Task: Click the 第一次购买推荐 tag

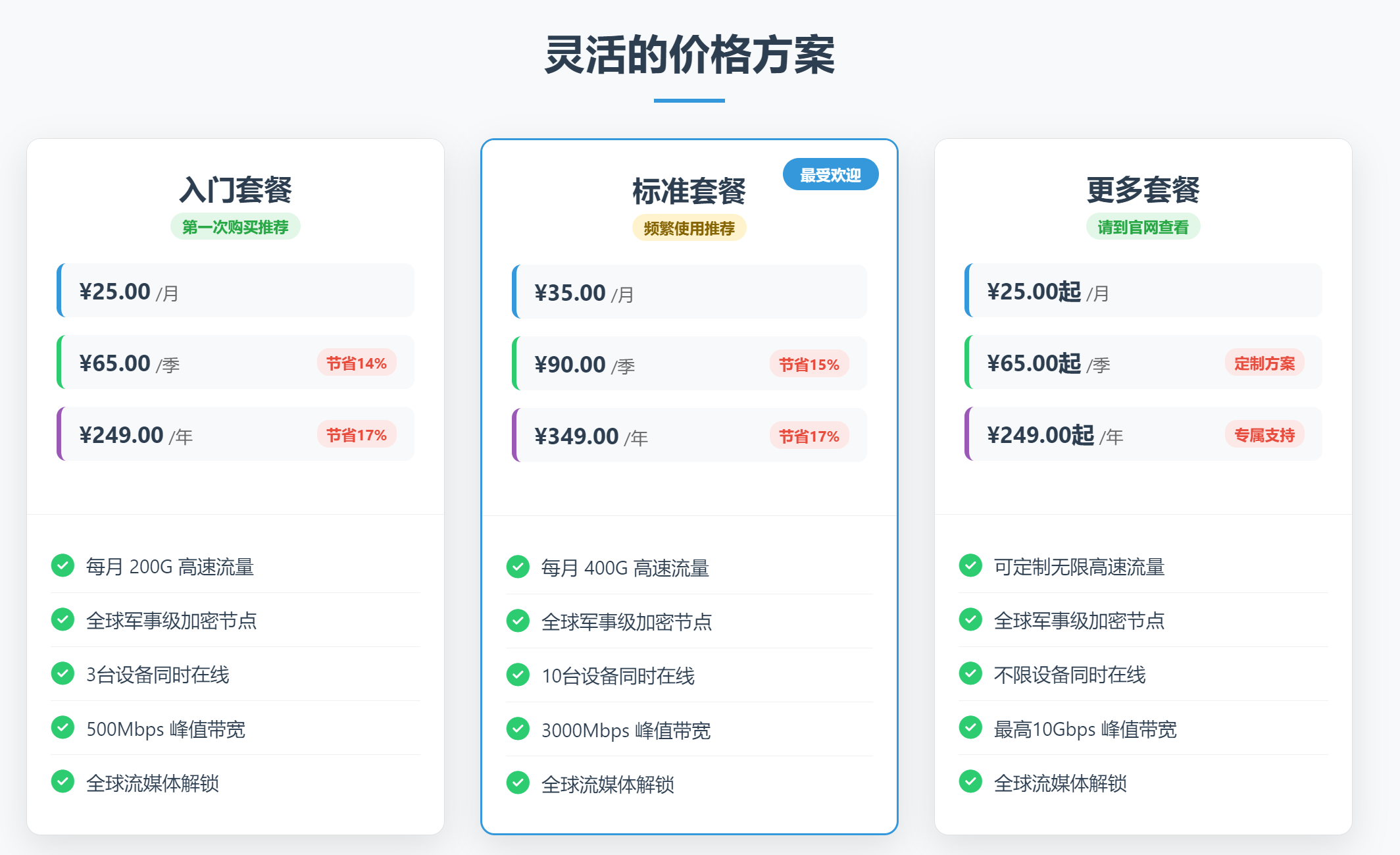Action: (236, 226)
